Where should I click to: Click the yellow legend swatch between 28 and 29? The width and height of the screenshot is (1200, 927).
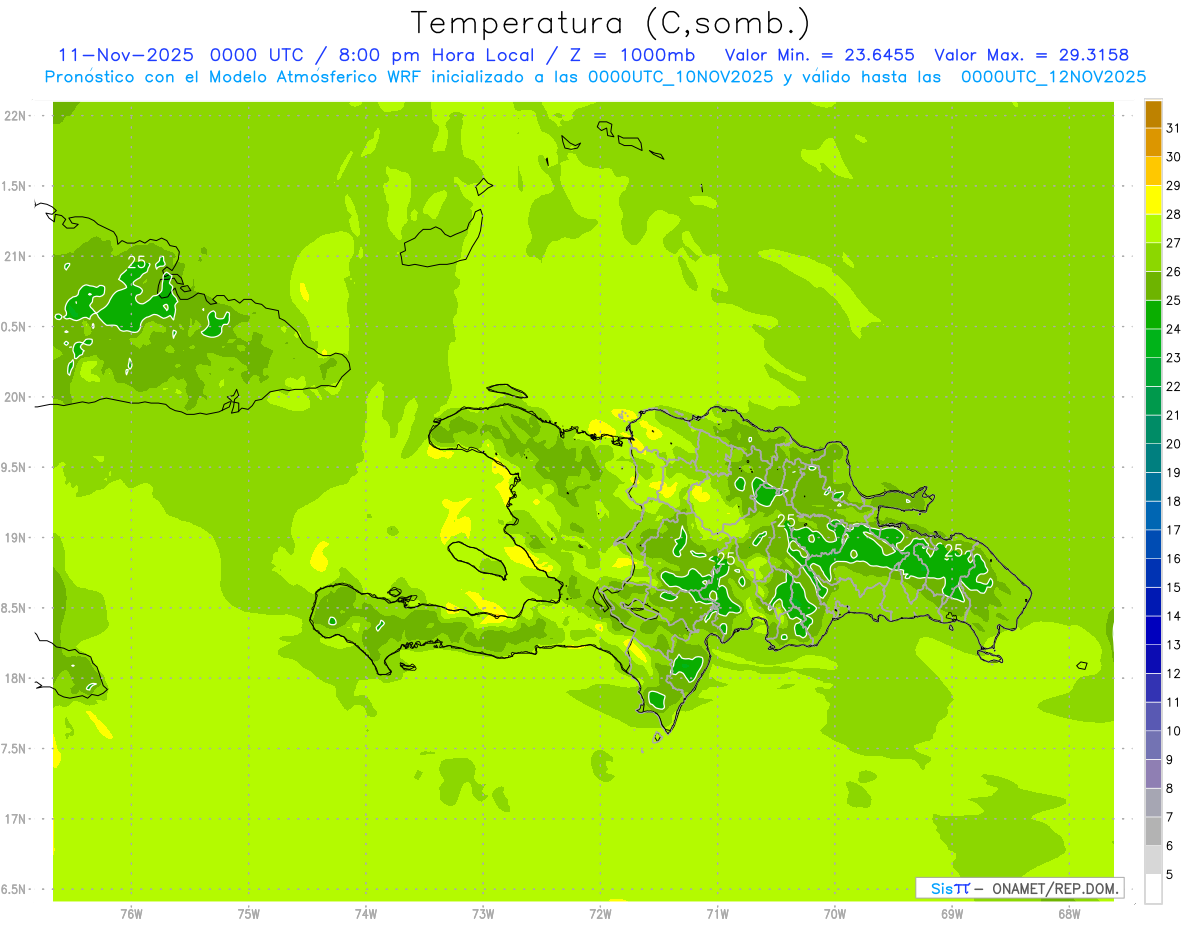(1153, 200)
